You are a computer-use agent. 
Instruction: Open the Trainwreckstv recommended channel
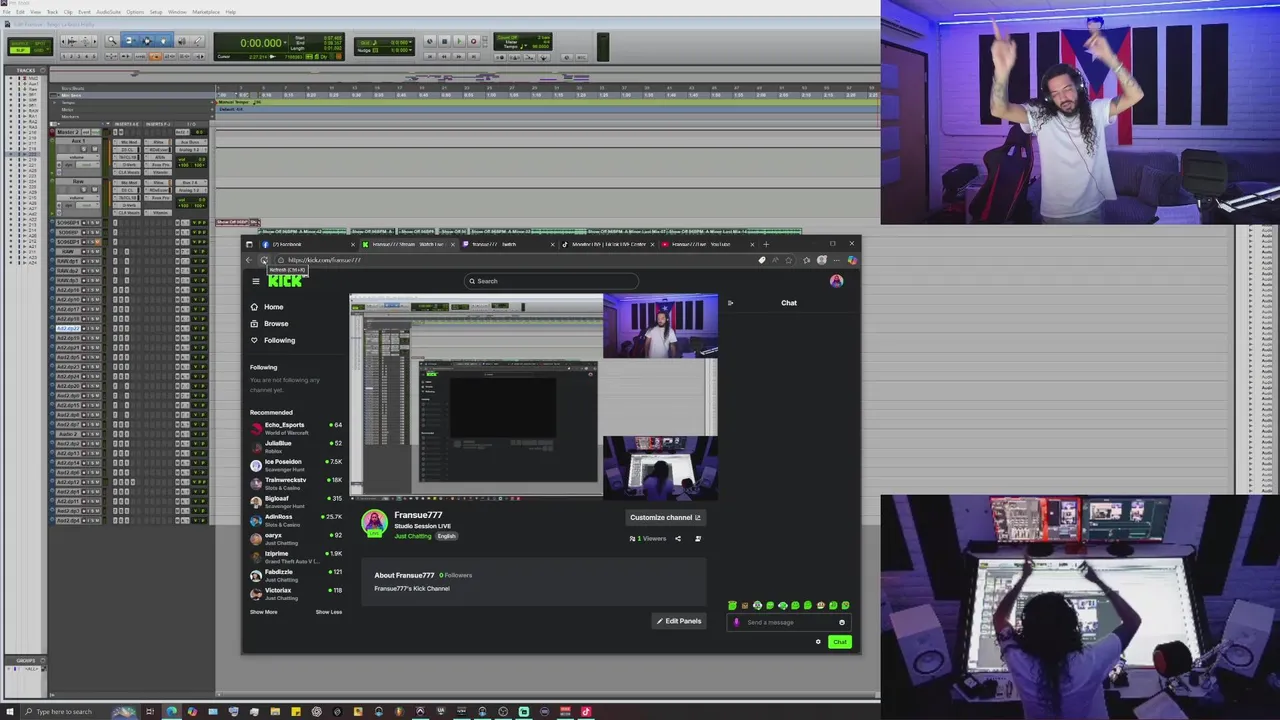click(295, 484)
